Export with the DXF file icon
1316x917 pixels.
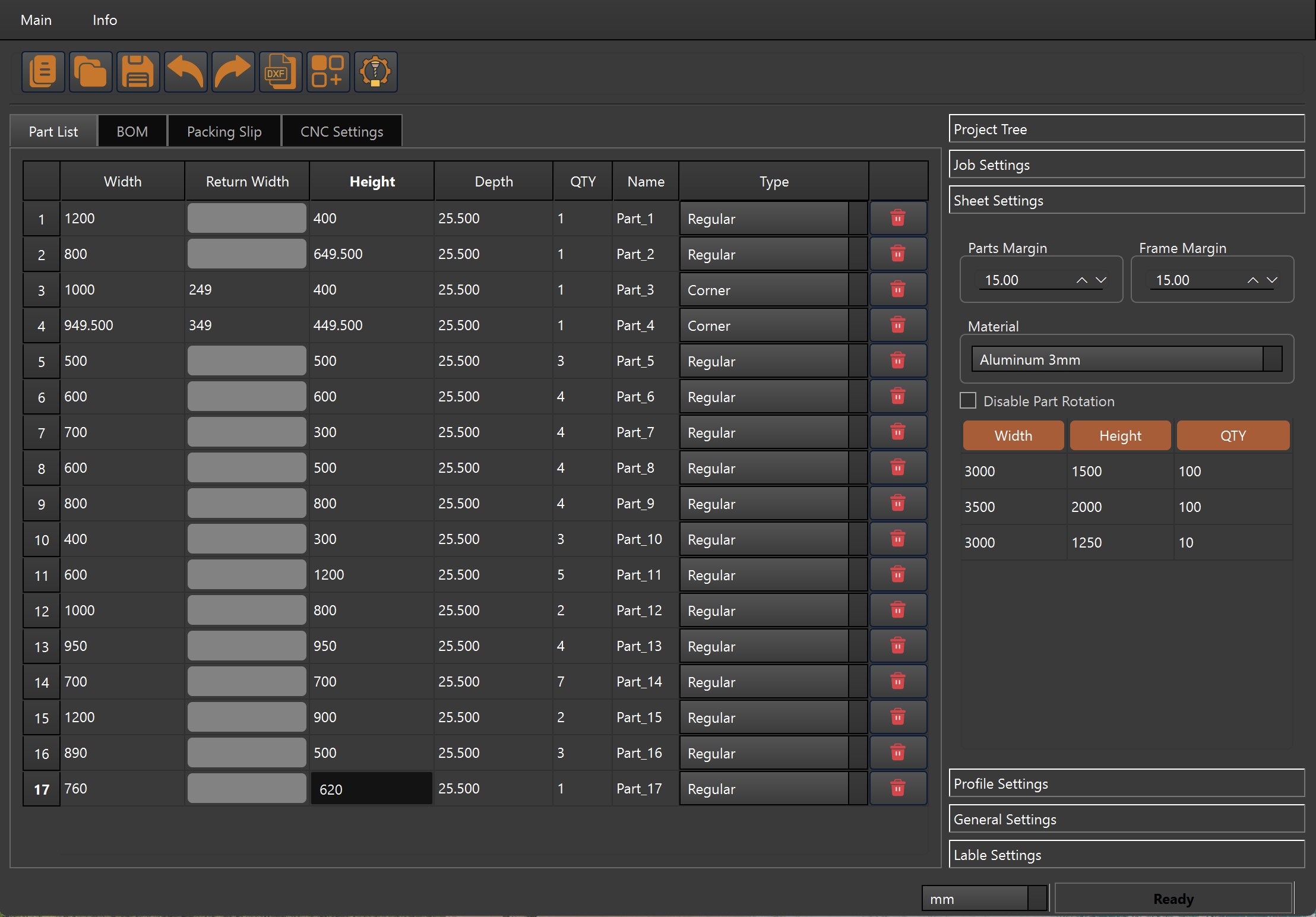tap(280, 72)
